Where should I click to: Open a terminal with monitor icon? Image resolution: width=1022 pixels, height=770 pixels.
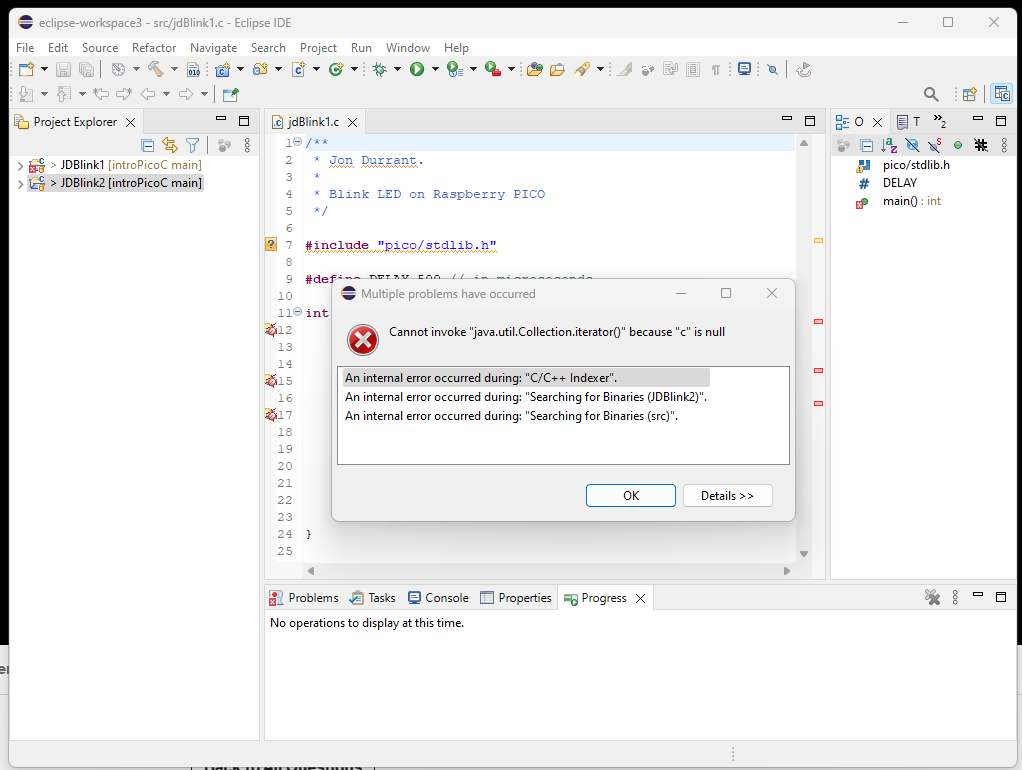(x=744, y=69)
